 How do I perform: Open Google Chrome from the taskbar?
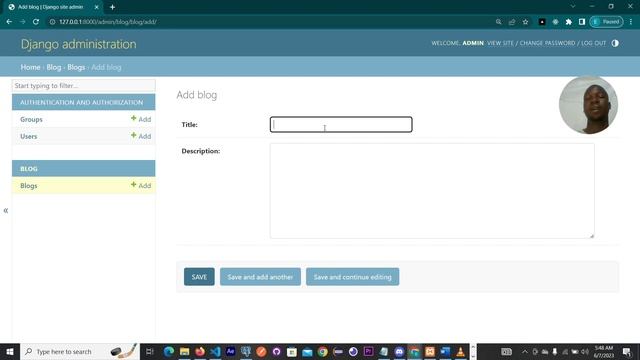(322, 351)
